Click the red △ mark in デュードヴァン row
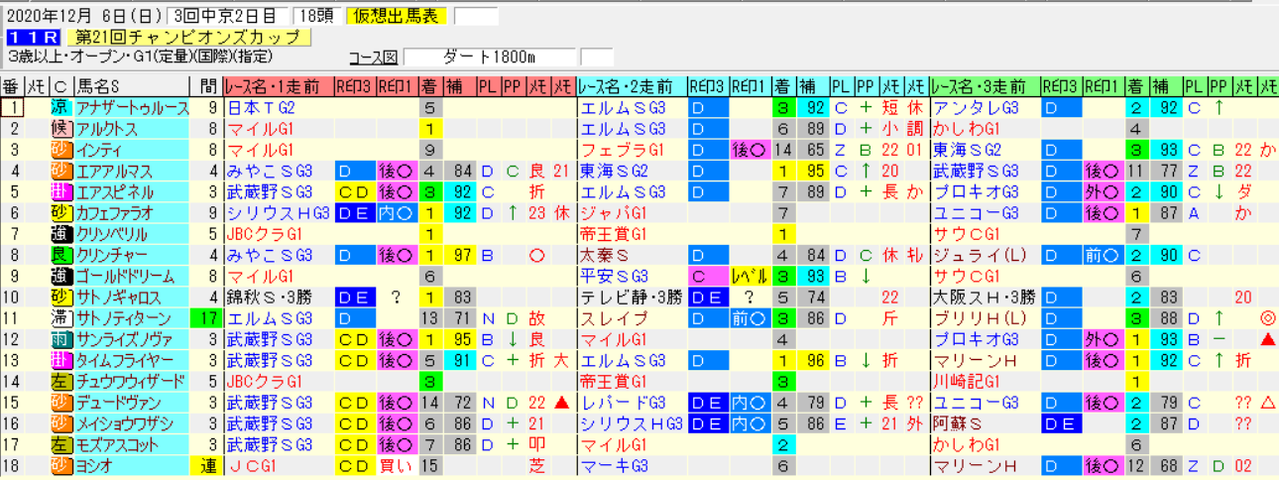 tap(1268, 402)
